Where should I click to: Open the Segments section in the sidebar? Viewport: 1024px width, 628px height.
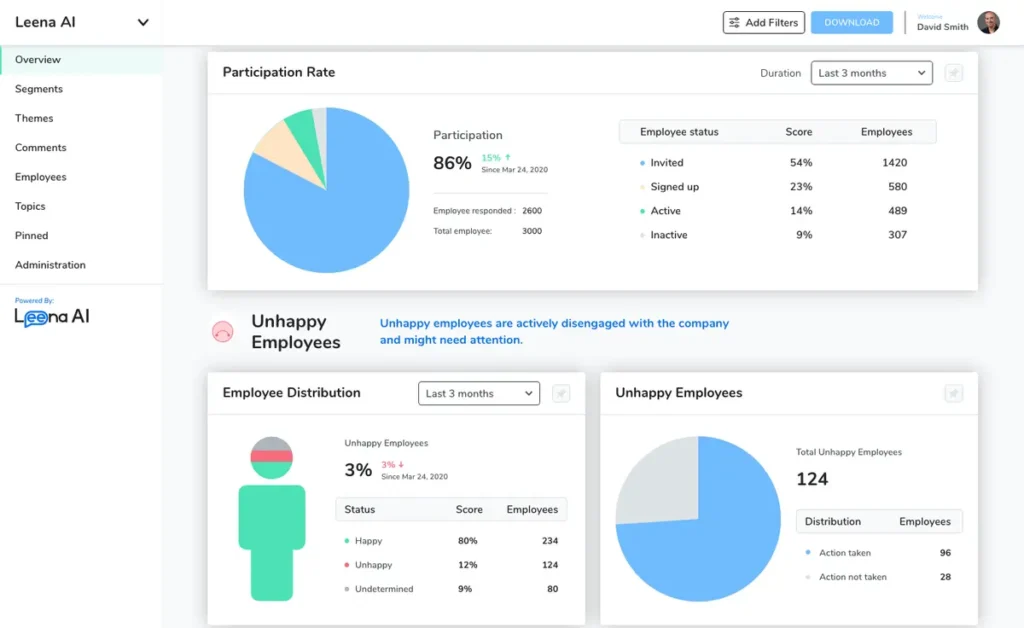[x=38, y=89]
